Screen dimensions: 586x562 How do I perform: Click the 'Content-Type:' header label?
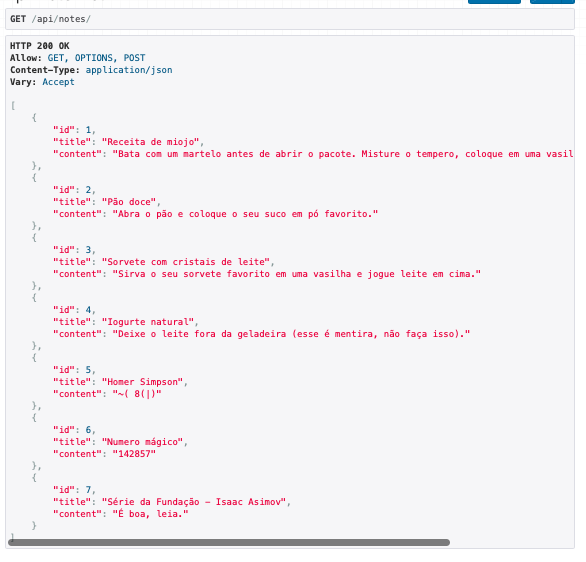(x=45, y=70)
